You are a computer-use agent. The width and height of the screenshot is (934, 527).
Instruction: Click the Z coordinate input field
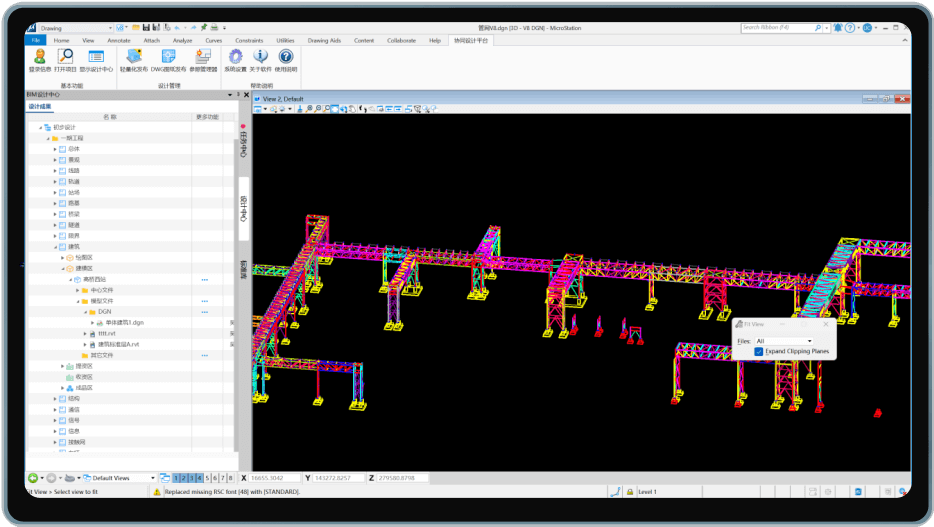pos(402,478)
